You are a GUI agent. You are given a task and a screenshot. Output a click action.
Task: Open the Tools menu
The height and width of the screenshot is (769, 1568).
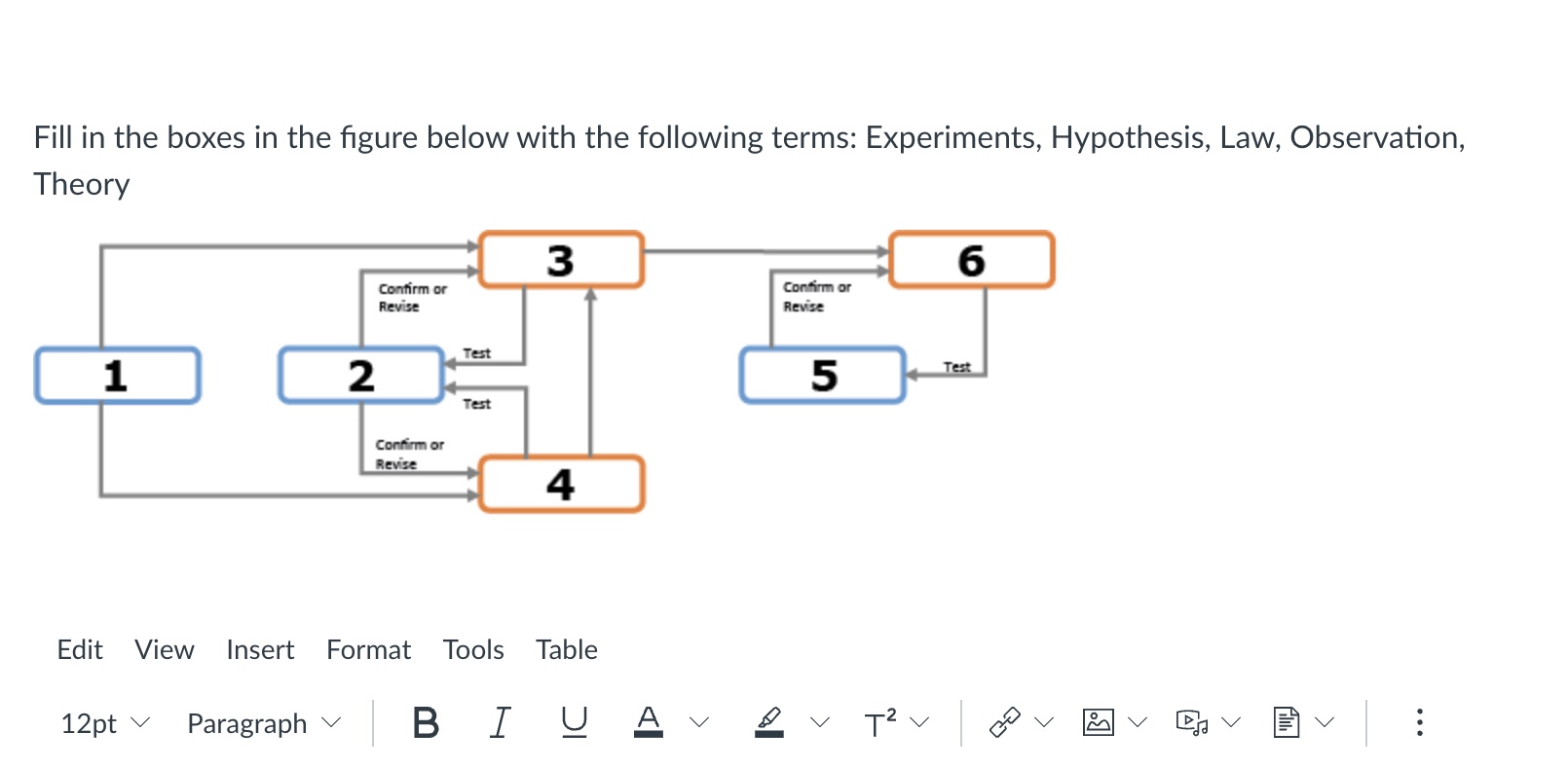point(473,649)
